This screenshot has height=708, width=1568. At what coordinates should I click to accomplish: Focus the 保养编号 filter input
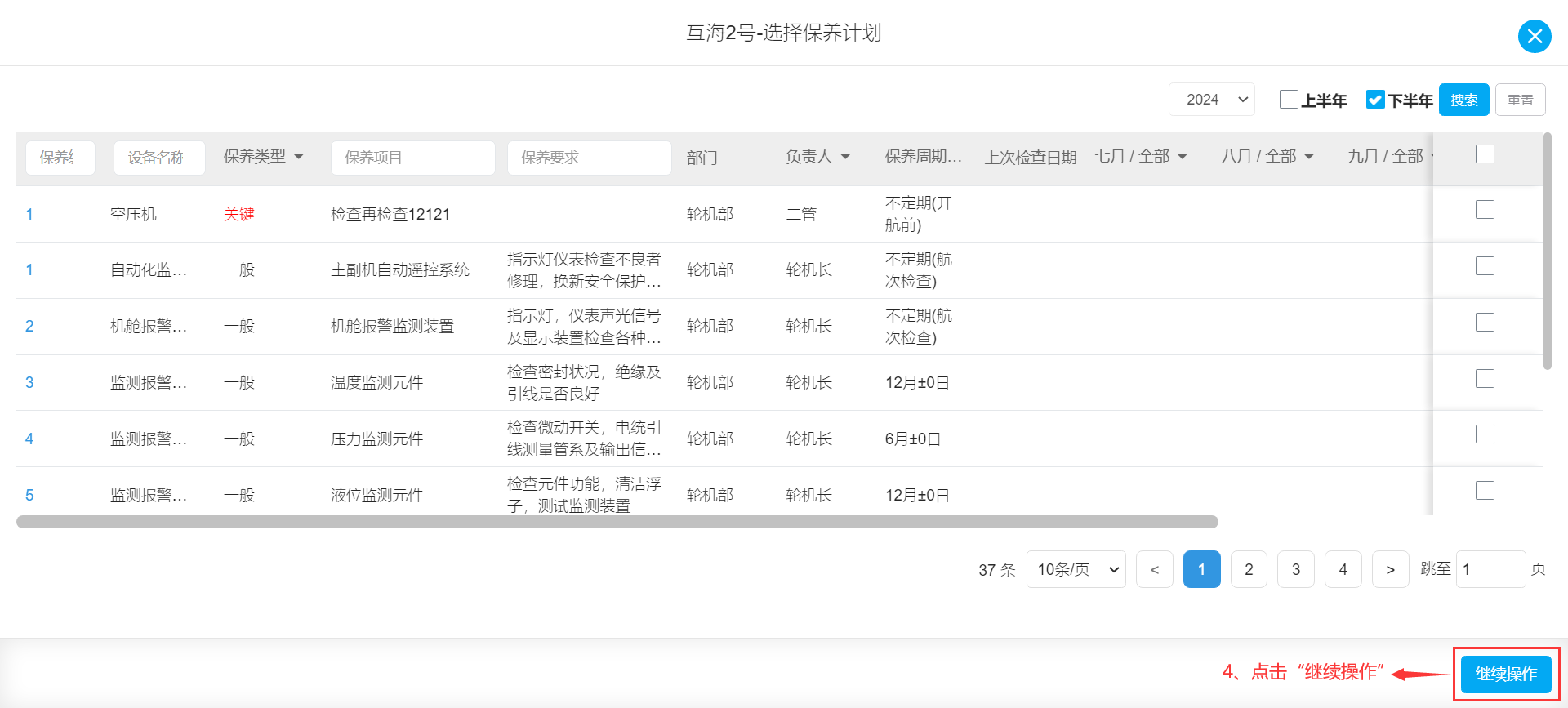coord(60,158)
